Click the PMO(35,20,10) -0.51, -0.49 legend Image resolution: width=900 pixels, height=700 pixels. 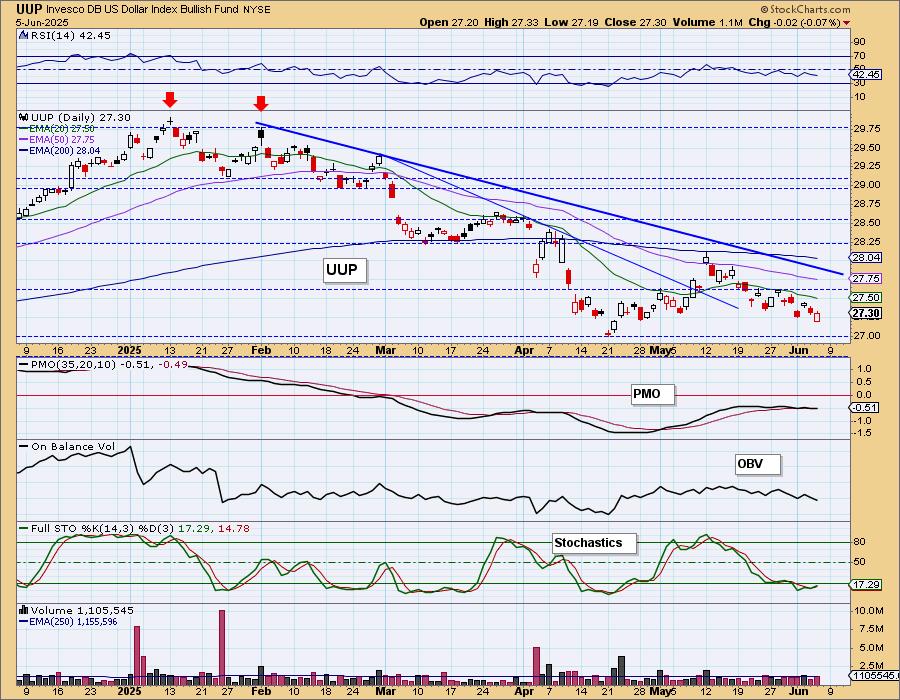[103, 364]
